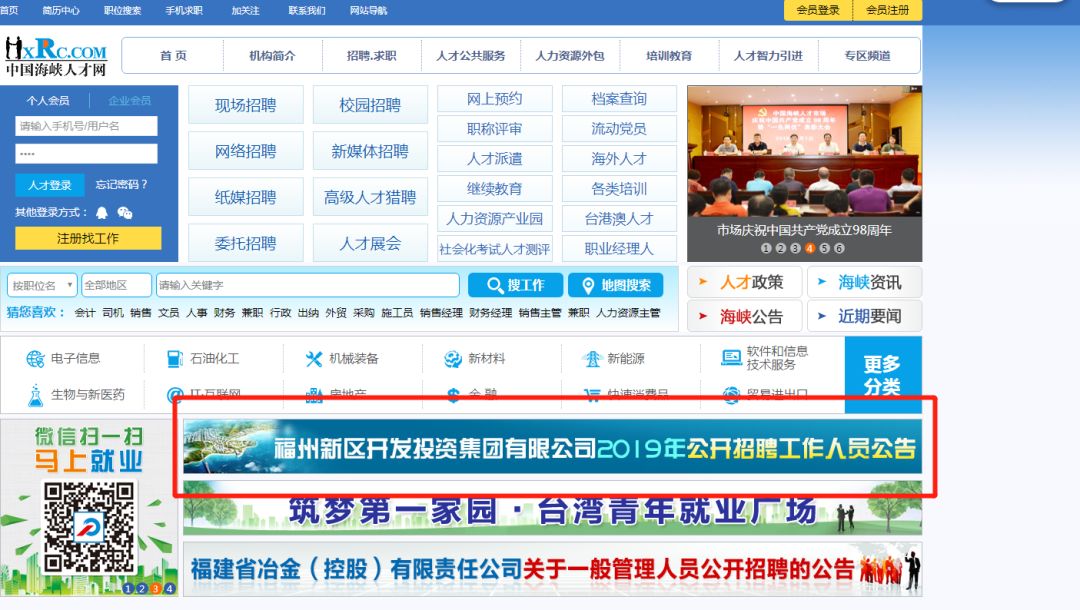
Task: Click the 新能源 power tower icon
Action: point(592,359)
